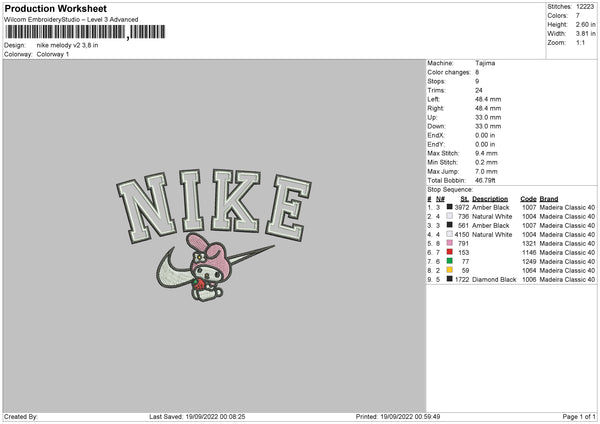Click the embroidered NIKE design preview
Viewport: 600px width, 424px height.
[214, 235]
